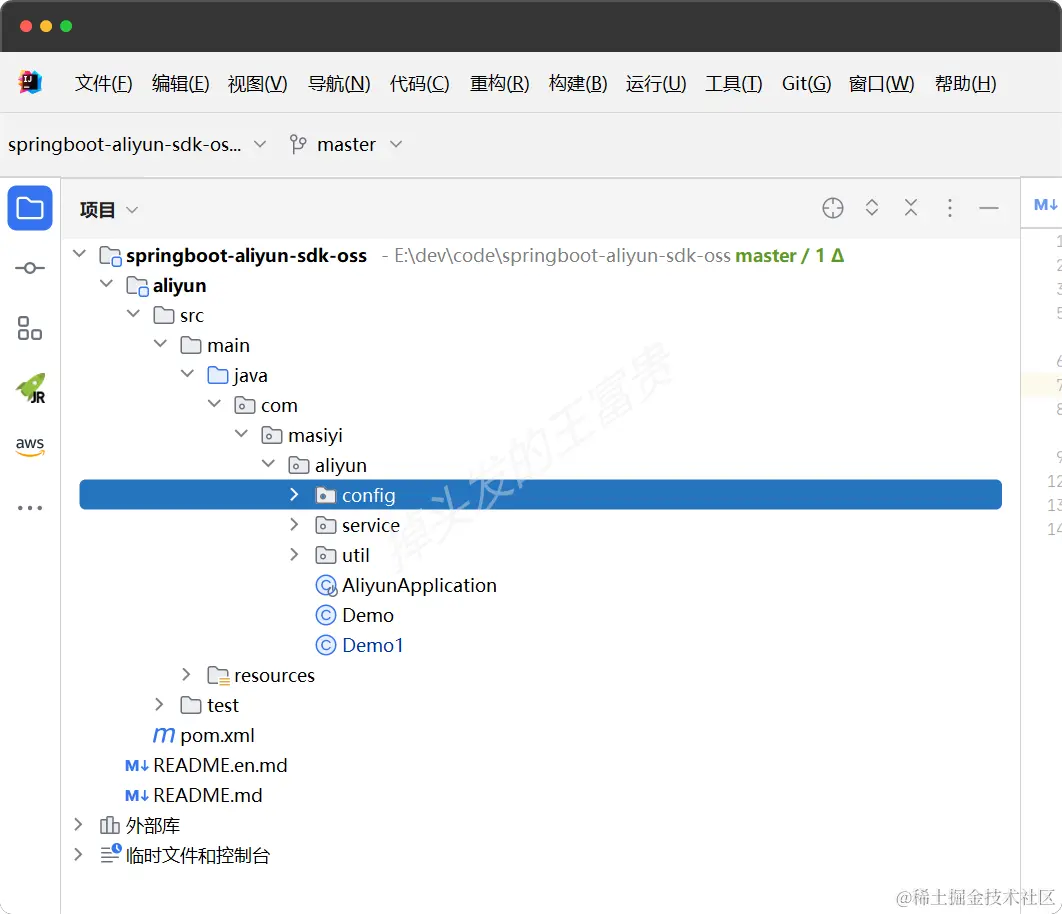The width and height of the screenshot is (1062, 914).
Task: Click the class icon of Demo
Action: (x=326, y=615)
